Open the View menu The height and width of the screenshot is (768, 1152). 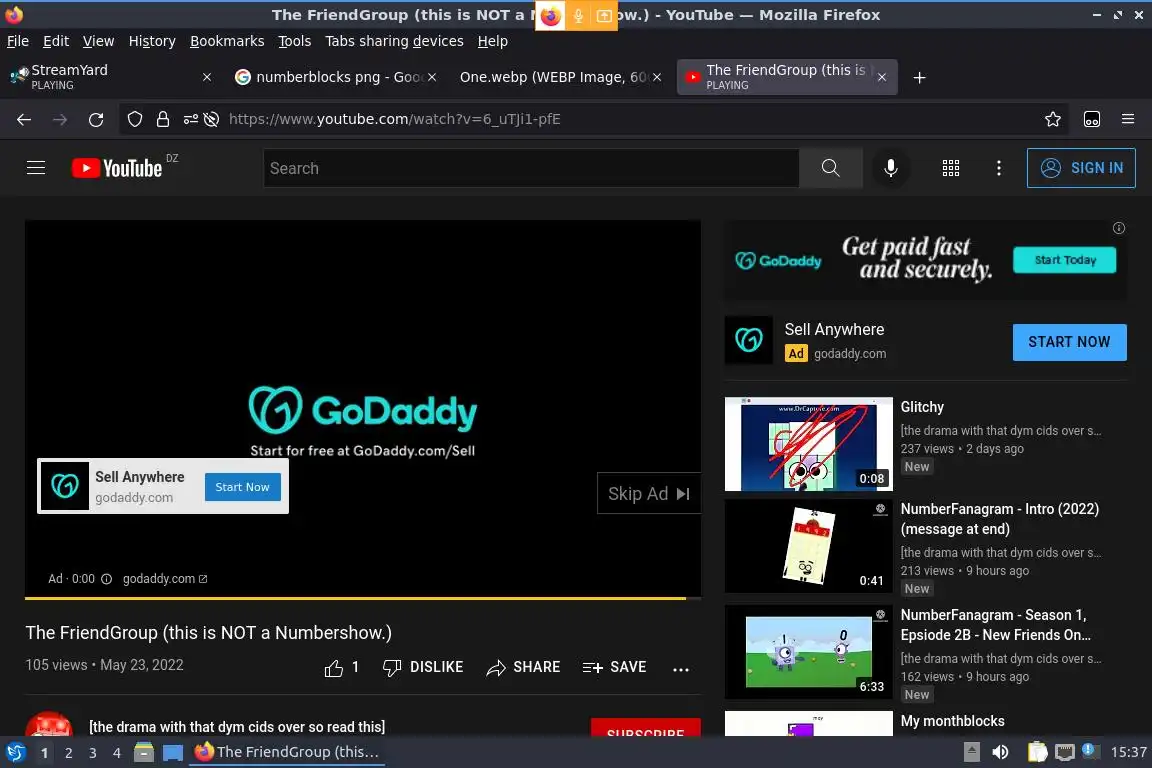point(98,41)
